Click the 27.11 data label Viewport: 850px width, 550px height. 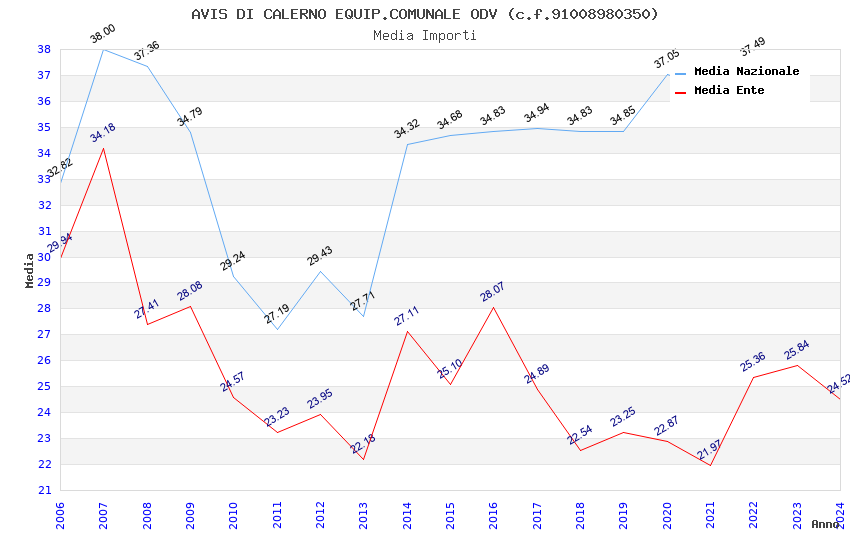407,316
